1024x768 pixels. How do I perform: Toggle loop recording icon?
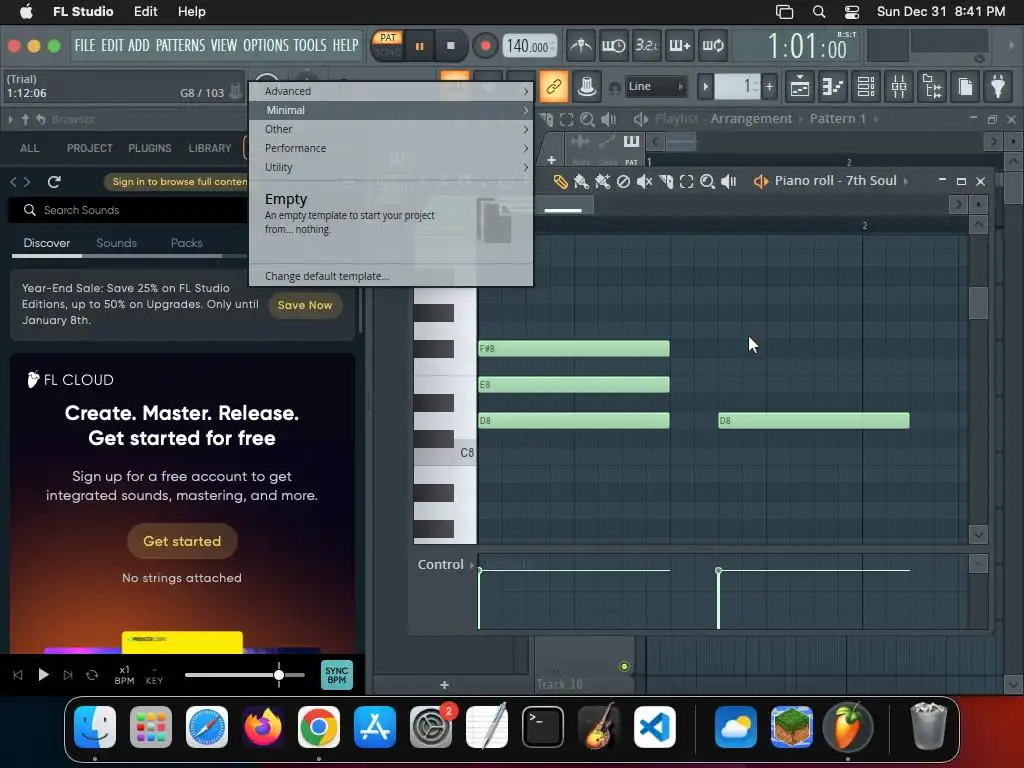712,46
